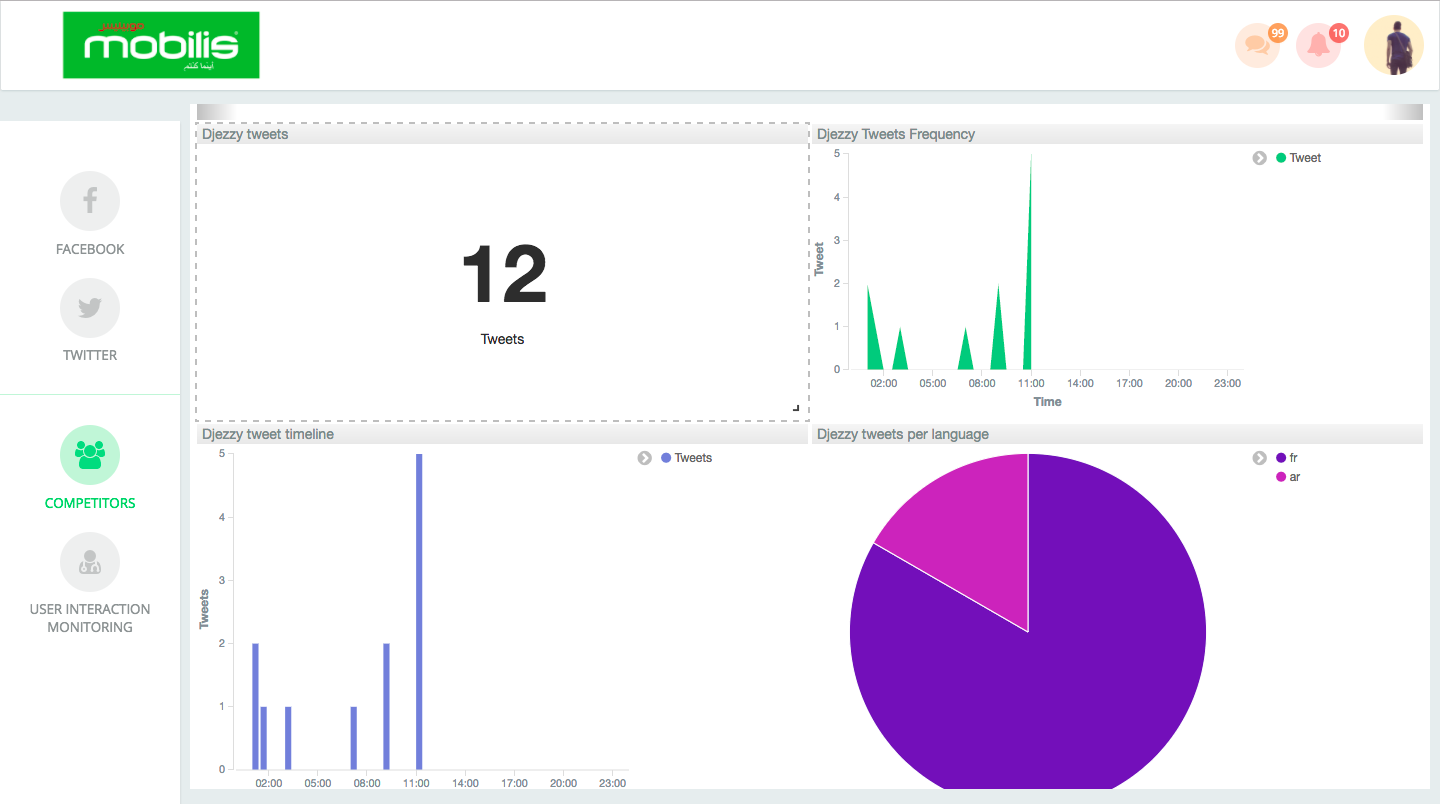Click the 99 badge on messages icon
Viewport: 1440px width, 804px height.
pos(1277,33)
